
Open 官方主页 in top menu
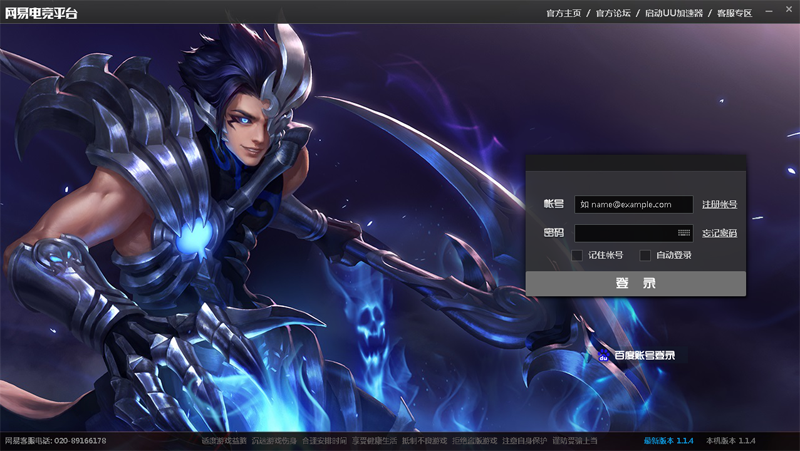pos(563,13)
